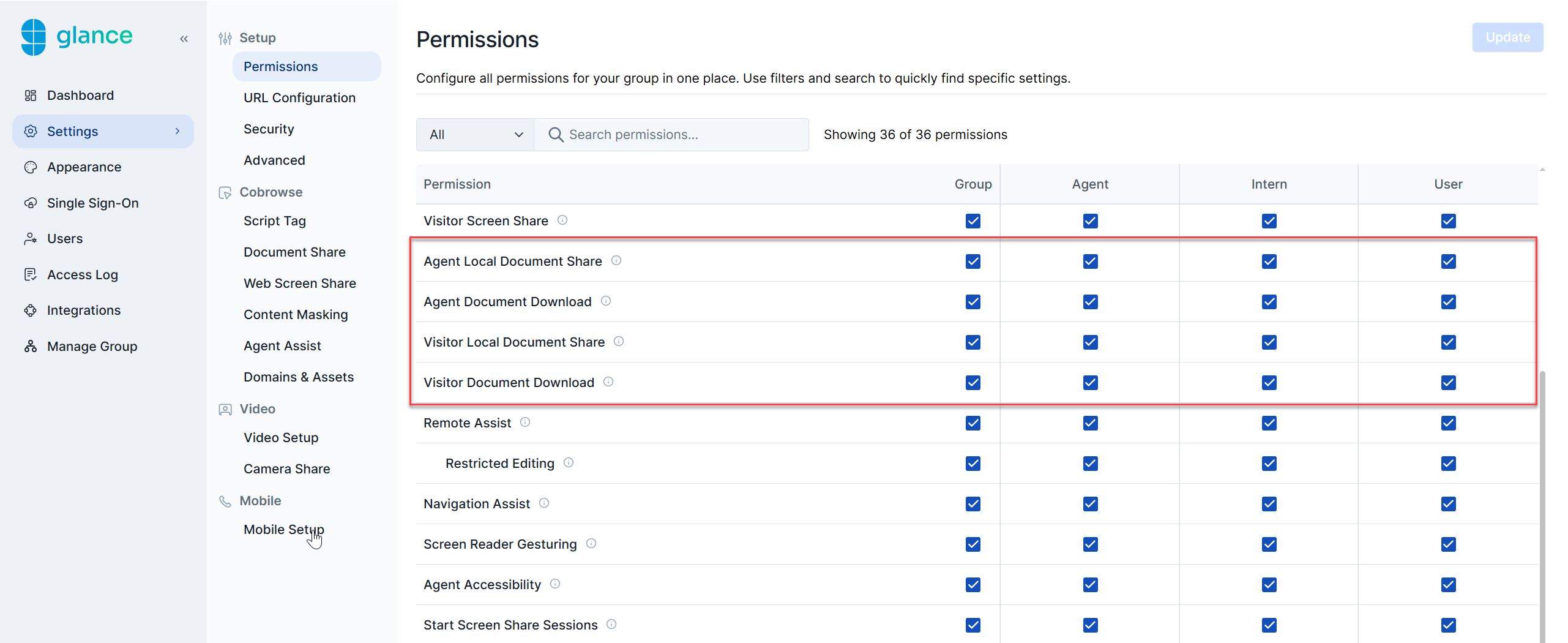
Task: Open Mobile Setup page
Action: click(284, 530)
